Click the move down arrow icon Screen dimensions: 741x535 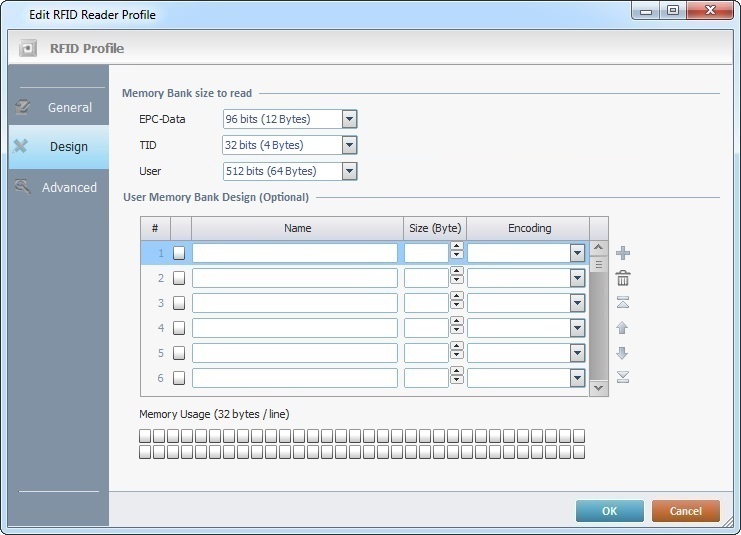click(623, 353)
